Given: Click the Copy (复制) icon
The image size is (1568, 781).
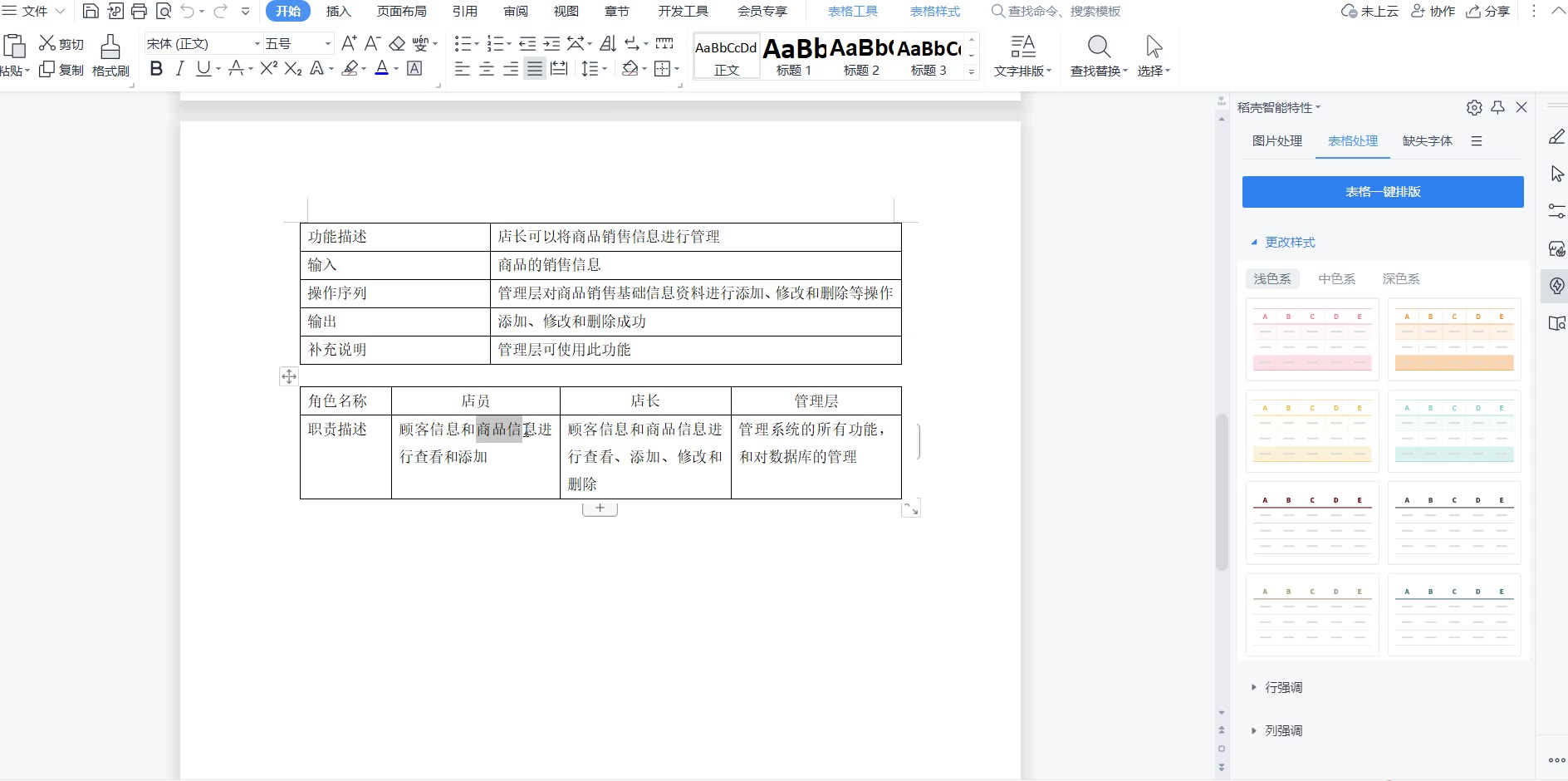Looking at the screenshot, I should click(47, 69).
